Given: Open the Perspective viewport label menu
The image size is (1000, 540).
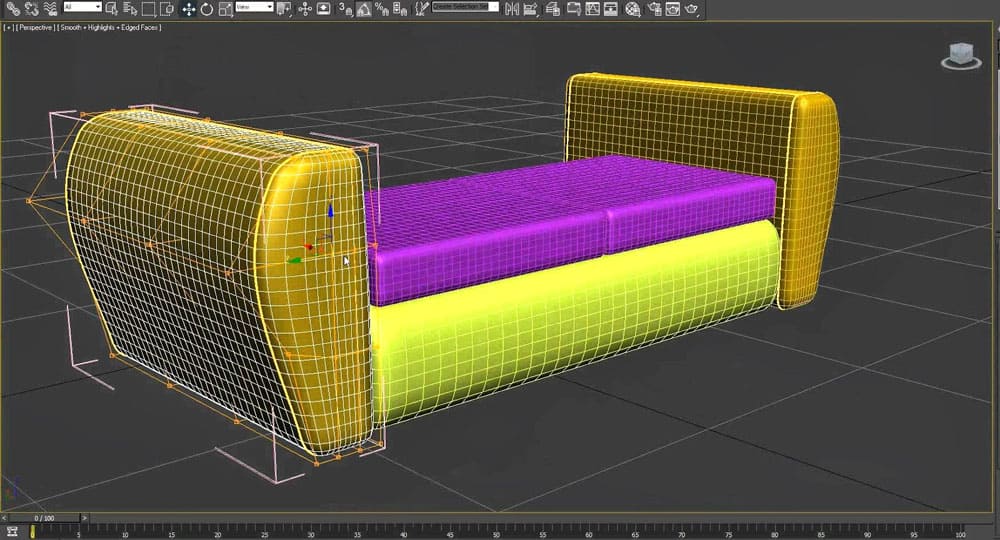Looking at the screenshot, I should click(x=35, y=27).
